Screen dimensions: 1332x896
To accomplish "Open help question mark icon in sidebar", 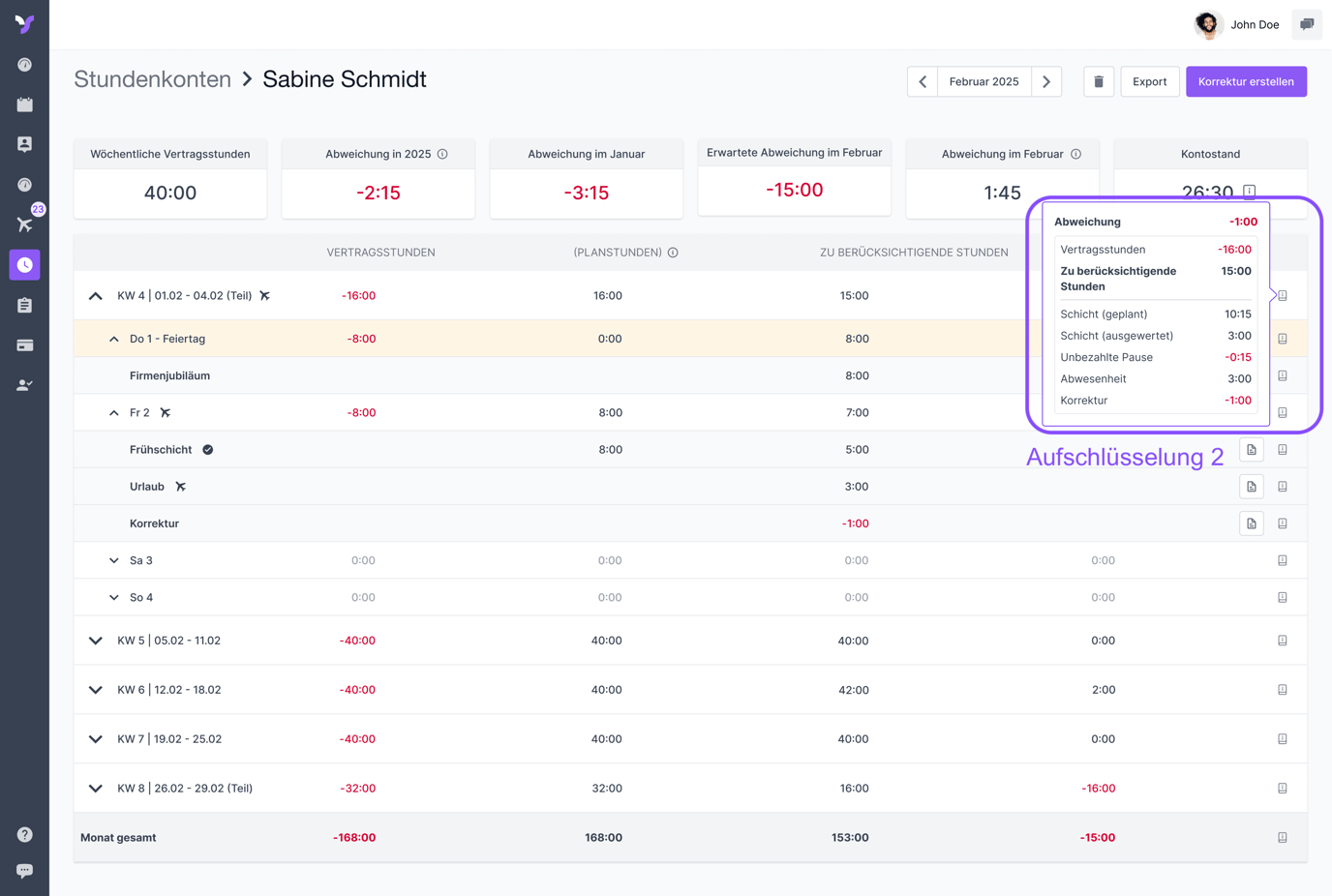I will point(25,834).
